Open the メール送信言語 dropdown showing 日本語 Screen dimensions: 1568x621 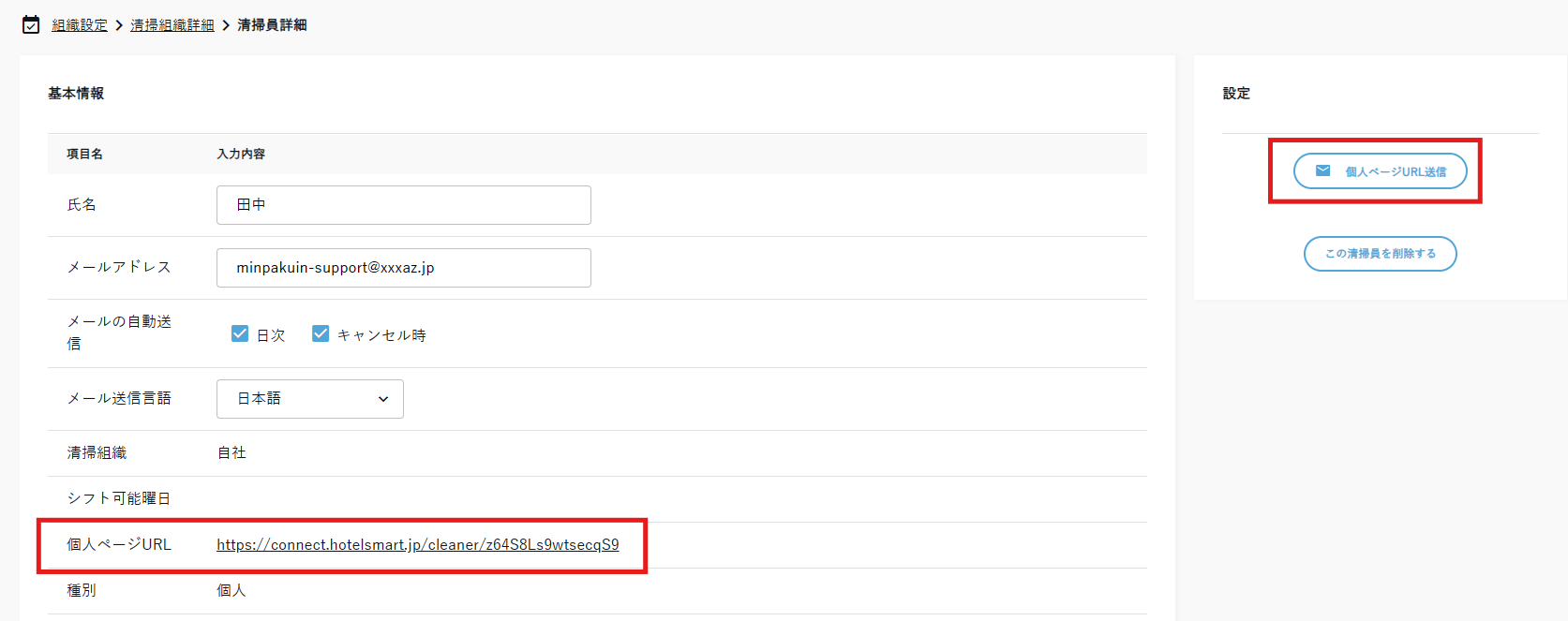point(309,399)
